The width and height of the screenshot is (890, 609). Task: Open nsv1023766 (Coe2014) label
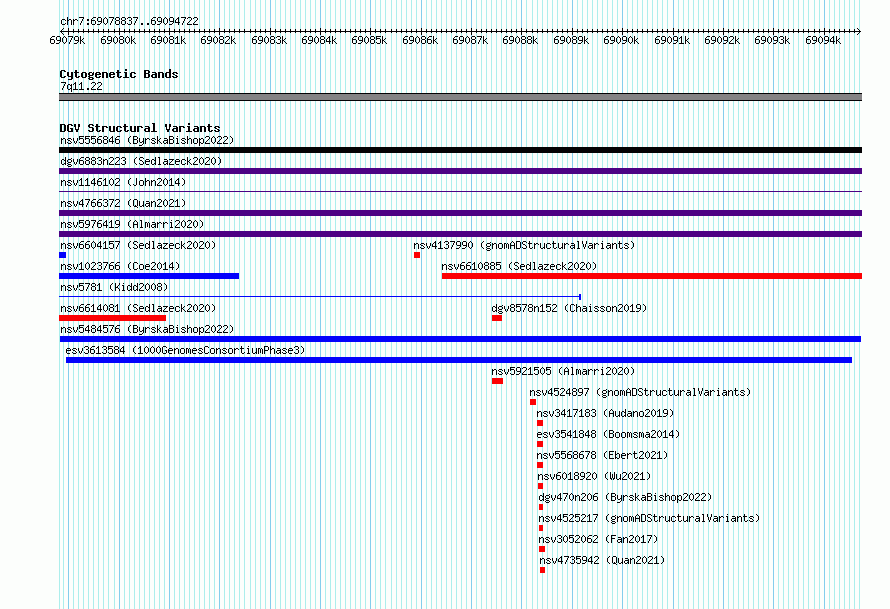pos(120,266)
